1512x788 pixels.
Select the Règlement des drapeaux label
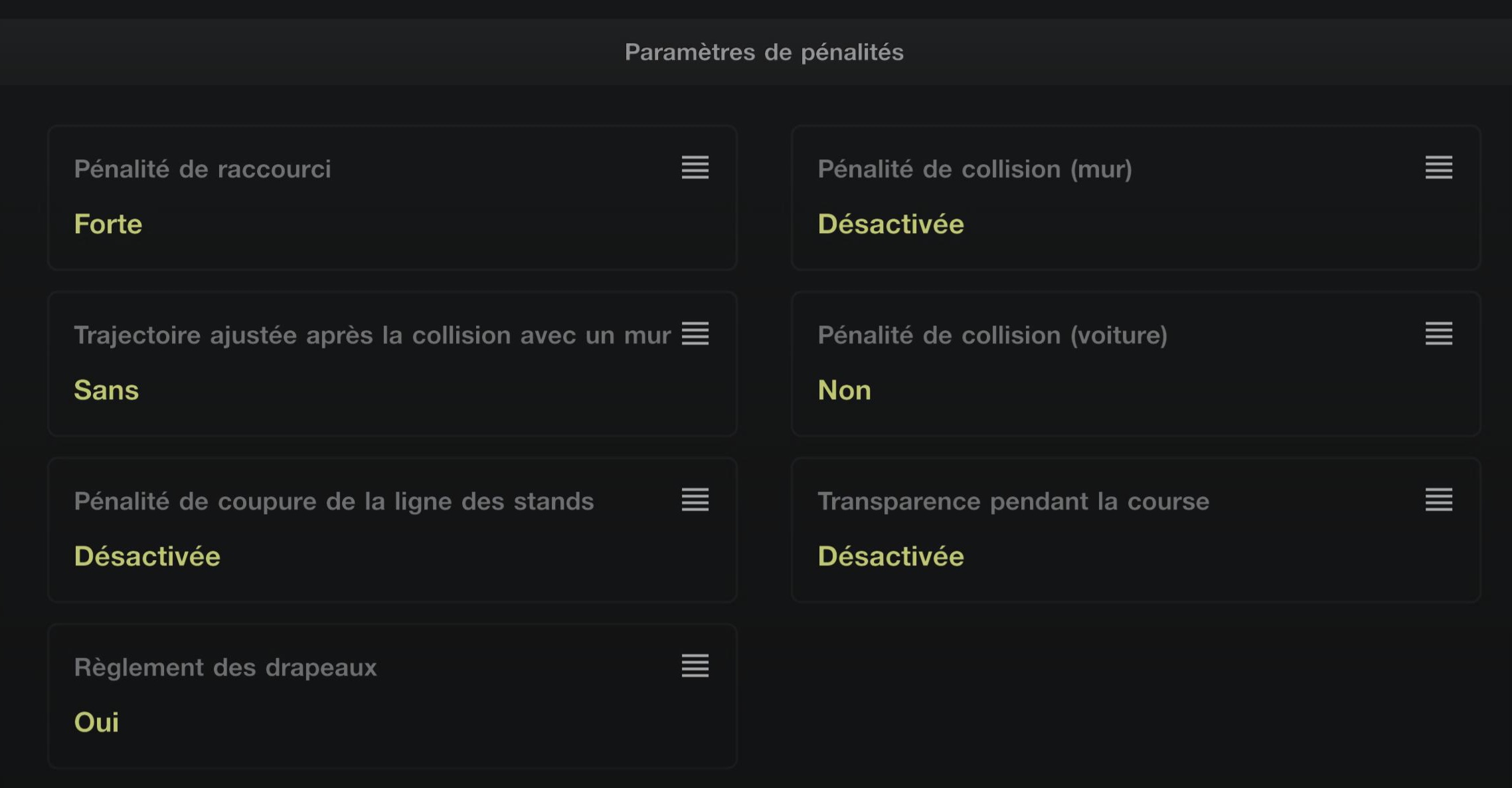225,667
